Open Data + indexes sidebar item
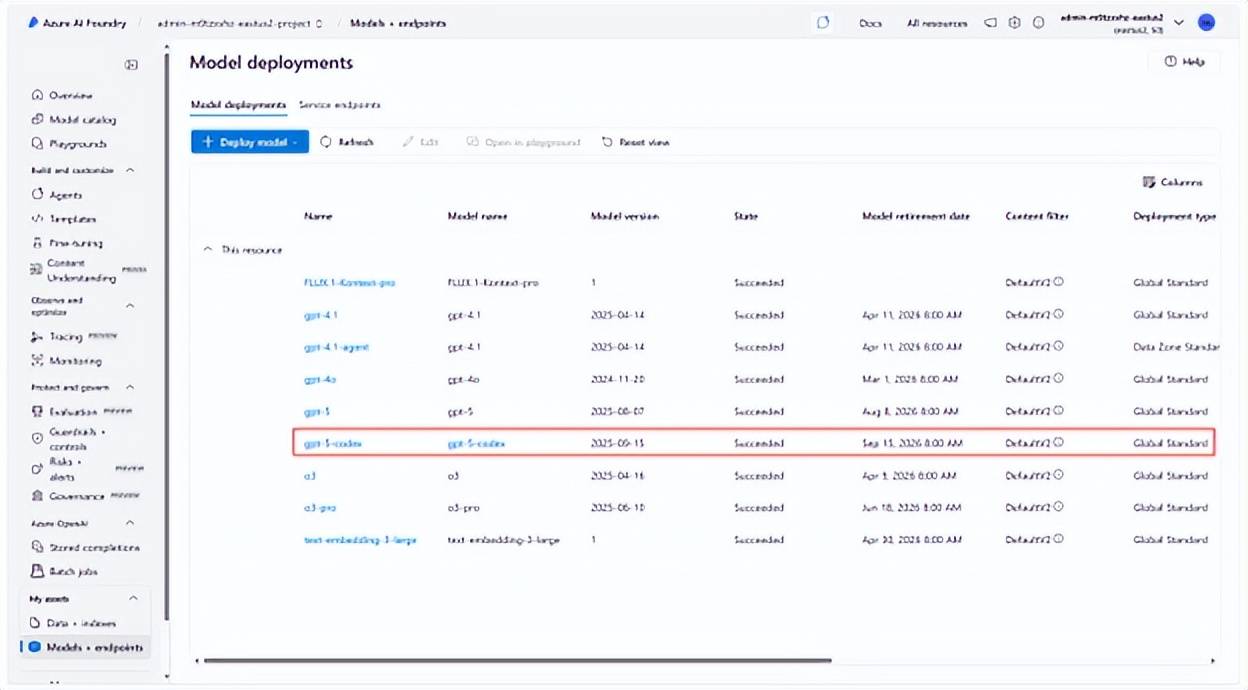Screen dimensions: 1248x690 pyautogui.click(x=74, y=623)
